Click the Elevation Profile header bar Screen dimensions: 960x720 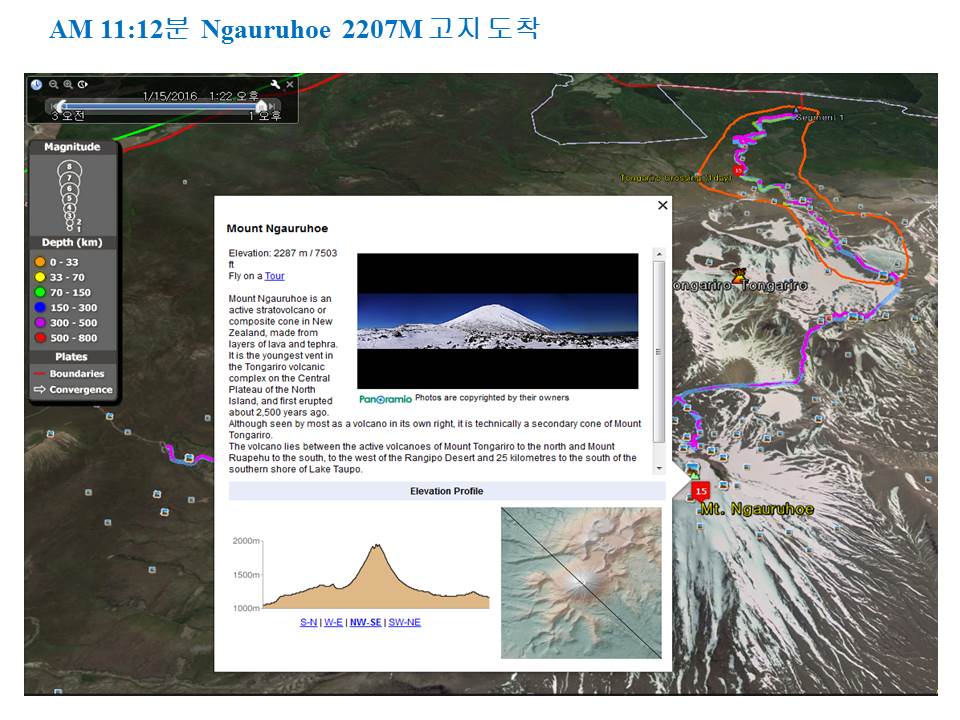click(447, 491)
